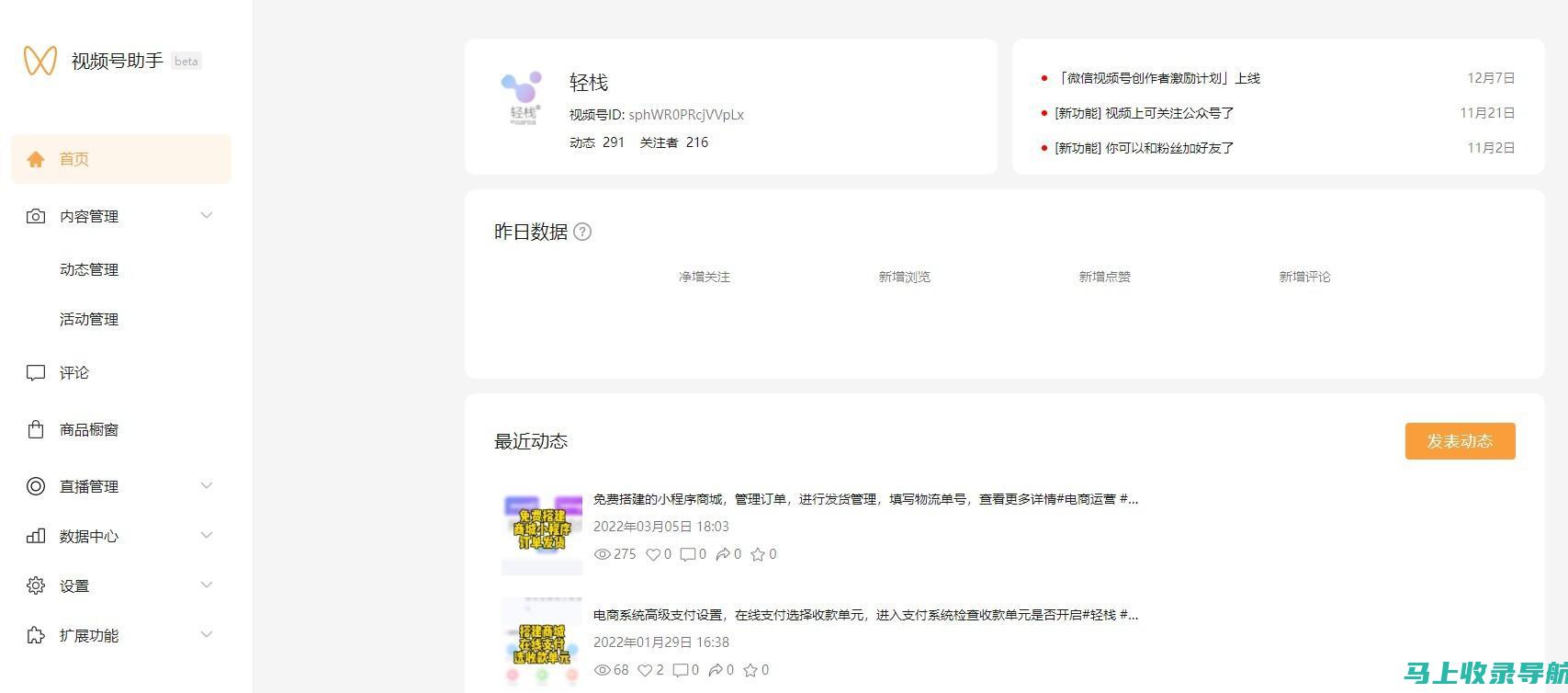Click the 新增评论 data label
The width and height of the screenshot is (1568, 693).
click(x=1305, y=277)
